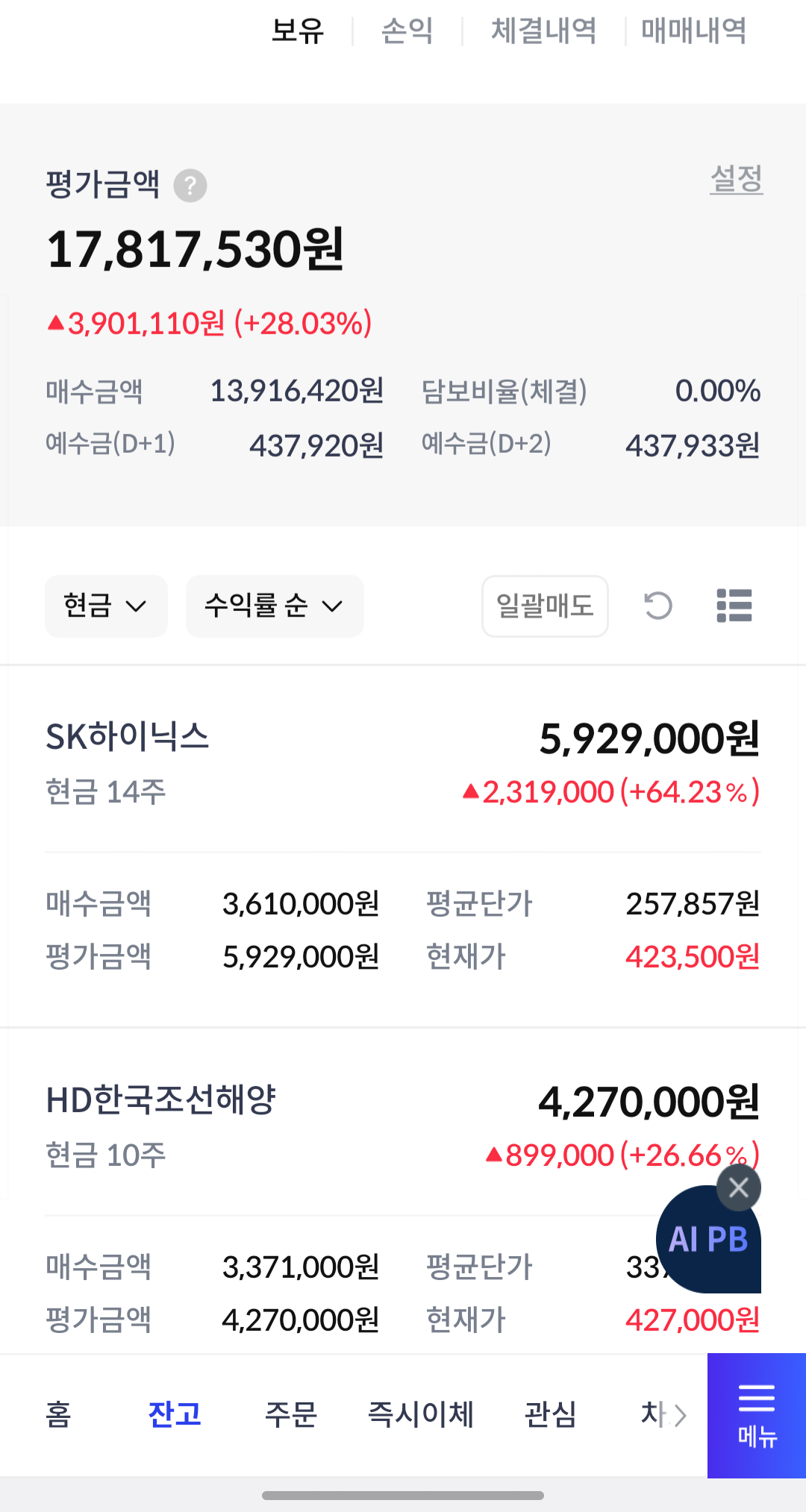806x1512 pixels.
Task: Open the SK하이닉스 holding details
Action: [128, 737]
